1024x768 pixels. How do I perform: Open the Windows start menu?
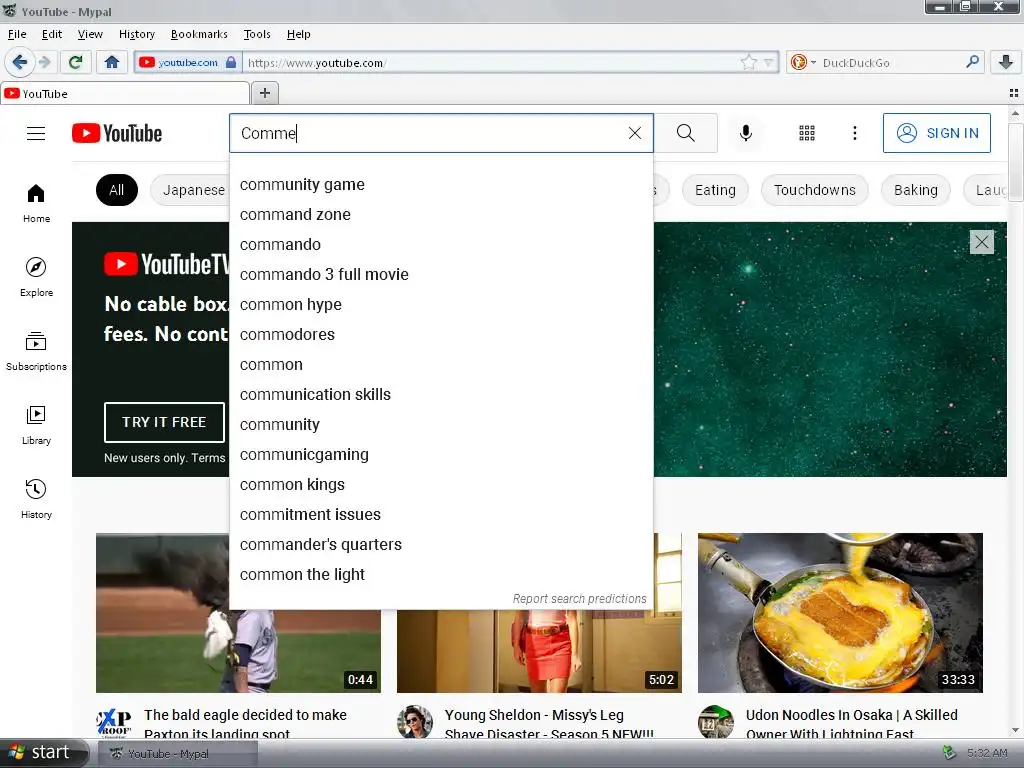click(x=43, y=752)
